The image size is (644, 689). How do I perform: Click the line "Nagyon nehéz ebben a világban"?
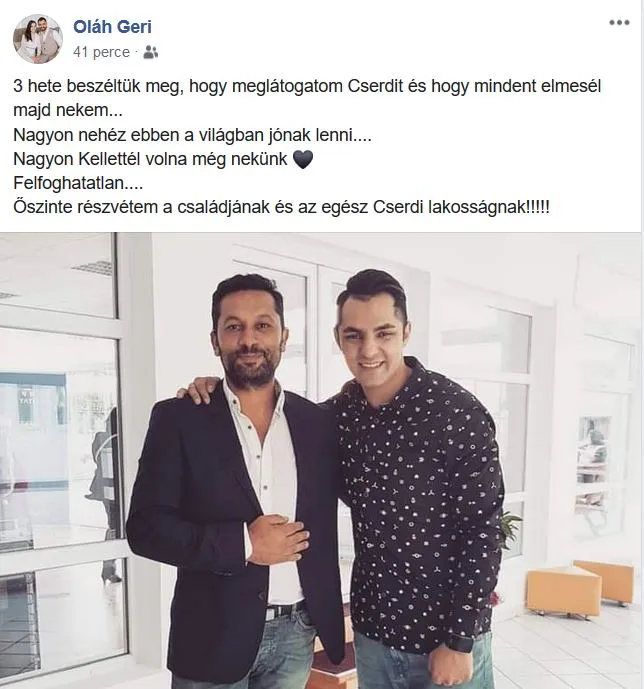(x=192, y=135)
